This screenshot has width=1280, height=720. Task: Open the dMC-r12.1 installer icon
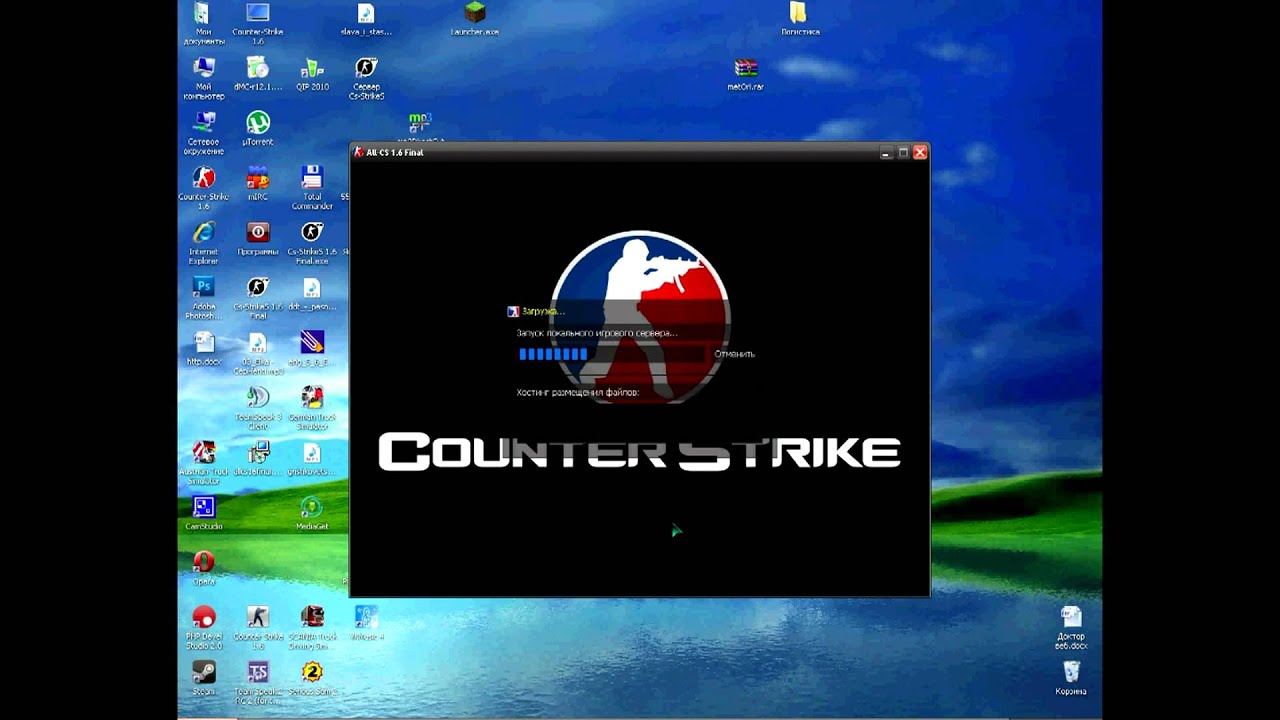pos(258,75)
